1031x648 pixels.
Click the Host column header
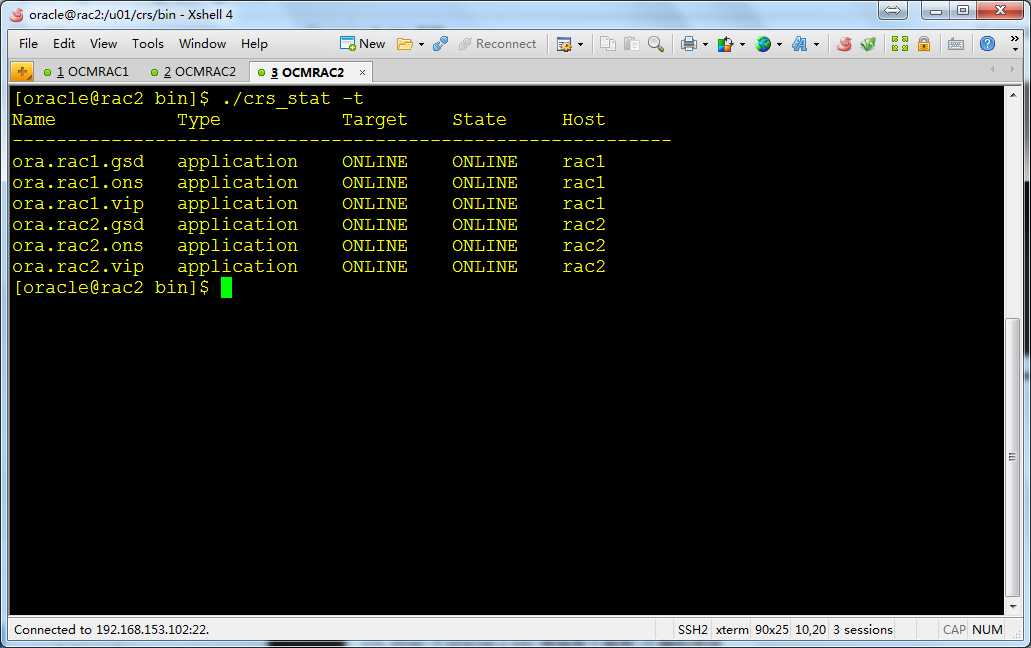pos(583,120)
